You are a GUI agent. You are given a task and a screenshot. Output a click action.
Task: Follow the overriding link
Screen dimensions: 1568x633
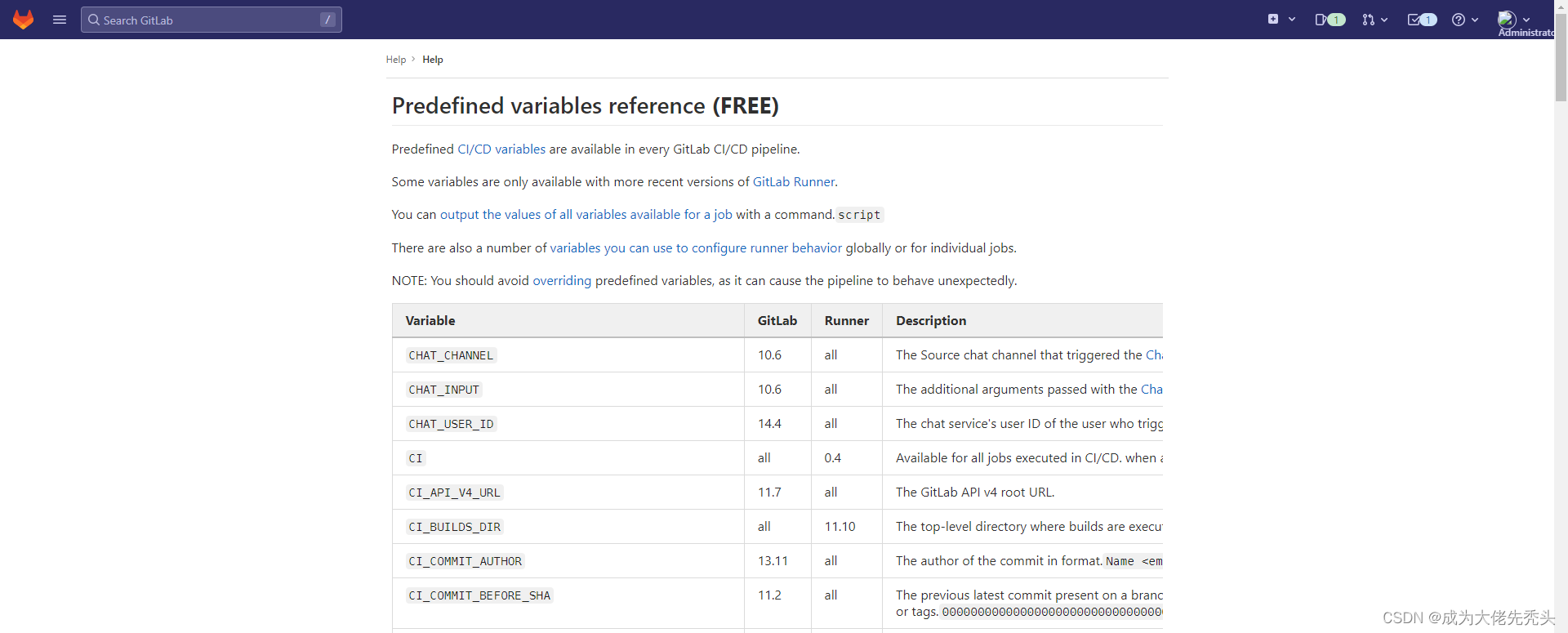562,281
